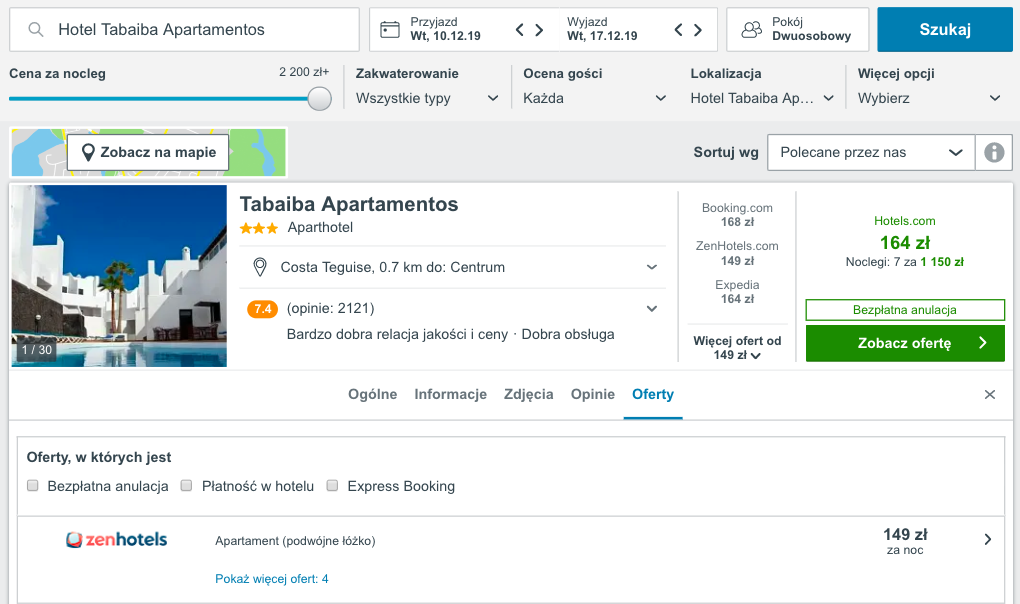Click the price per night slider handle
This screenshot has width=1020, height=604.
(319, 99)
